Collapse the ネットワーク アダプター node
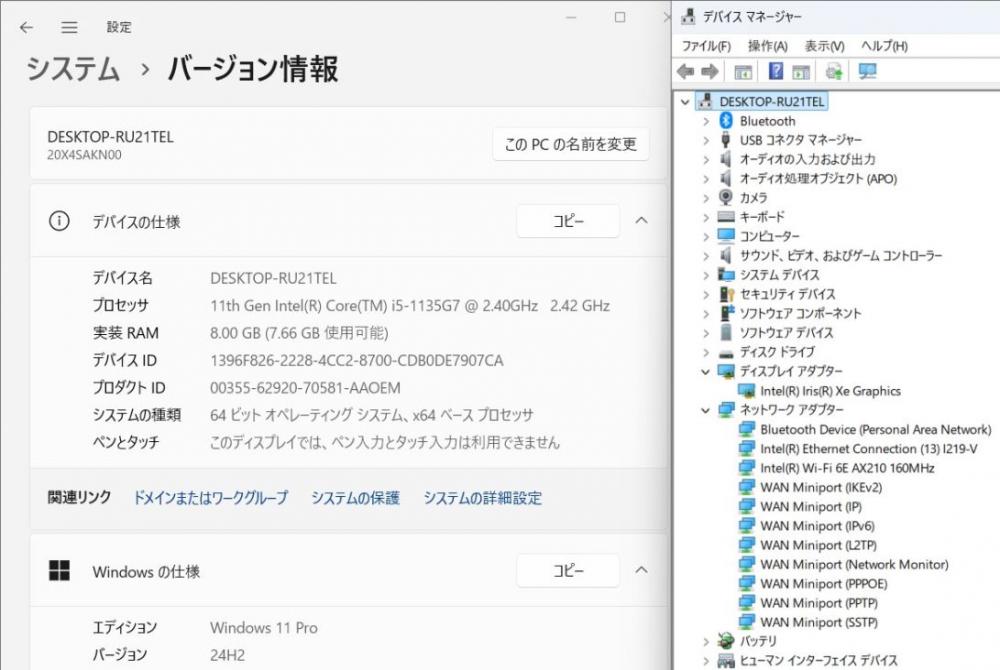Viewport: 1000px width, 670px height. pyautogui.click(x=705, y=410)
